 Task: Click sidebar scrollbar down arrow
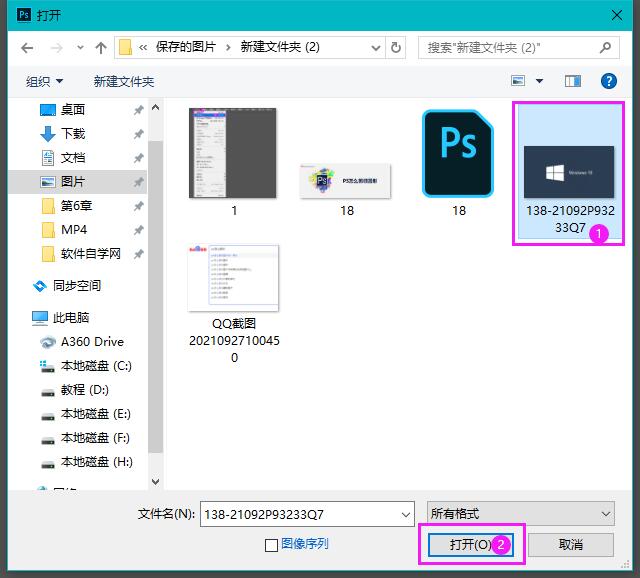point(156,482)
